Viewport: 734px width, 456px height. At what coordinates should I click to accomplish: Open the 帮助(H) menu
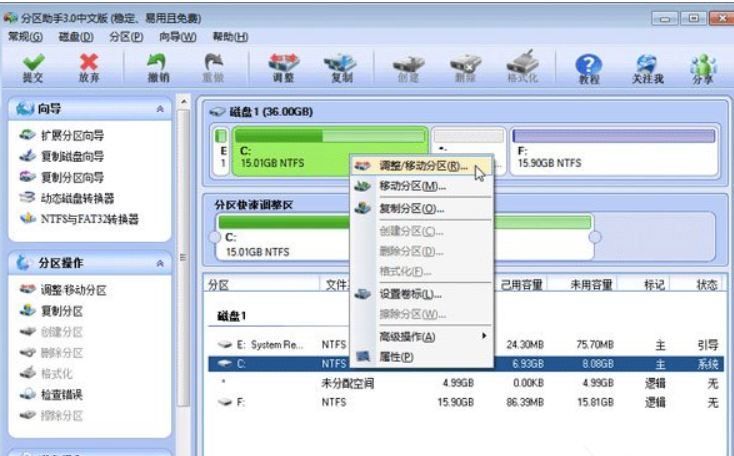[x=230, y=37]
